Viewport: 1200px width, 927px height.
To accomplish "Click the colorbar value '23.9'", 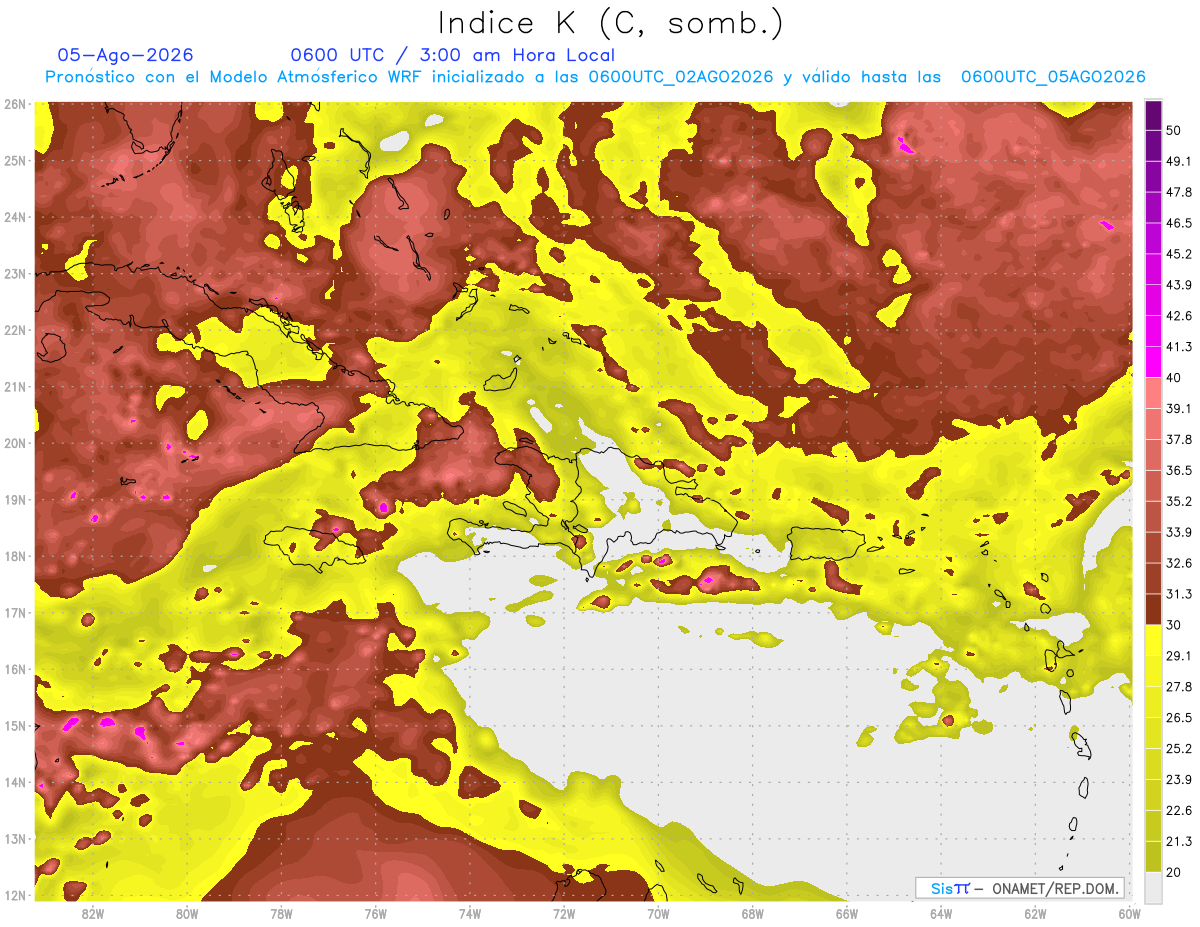I will (x=1179, y=779).
